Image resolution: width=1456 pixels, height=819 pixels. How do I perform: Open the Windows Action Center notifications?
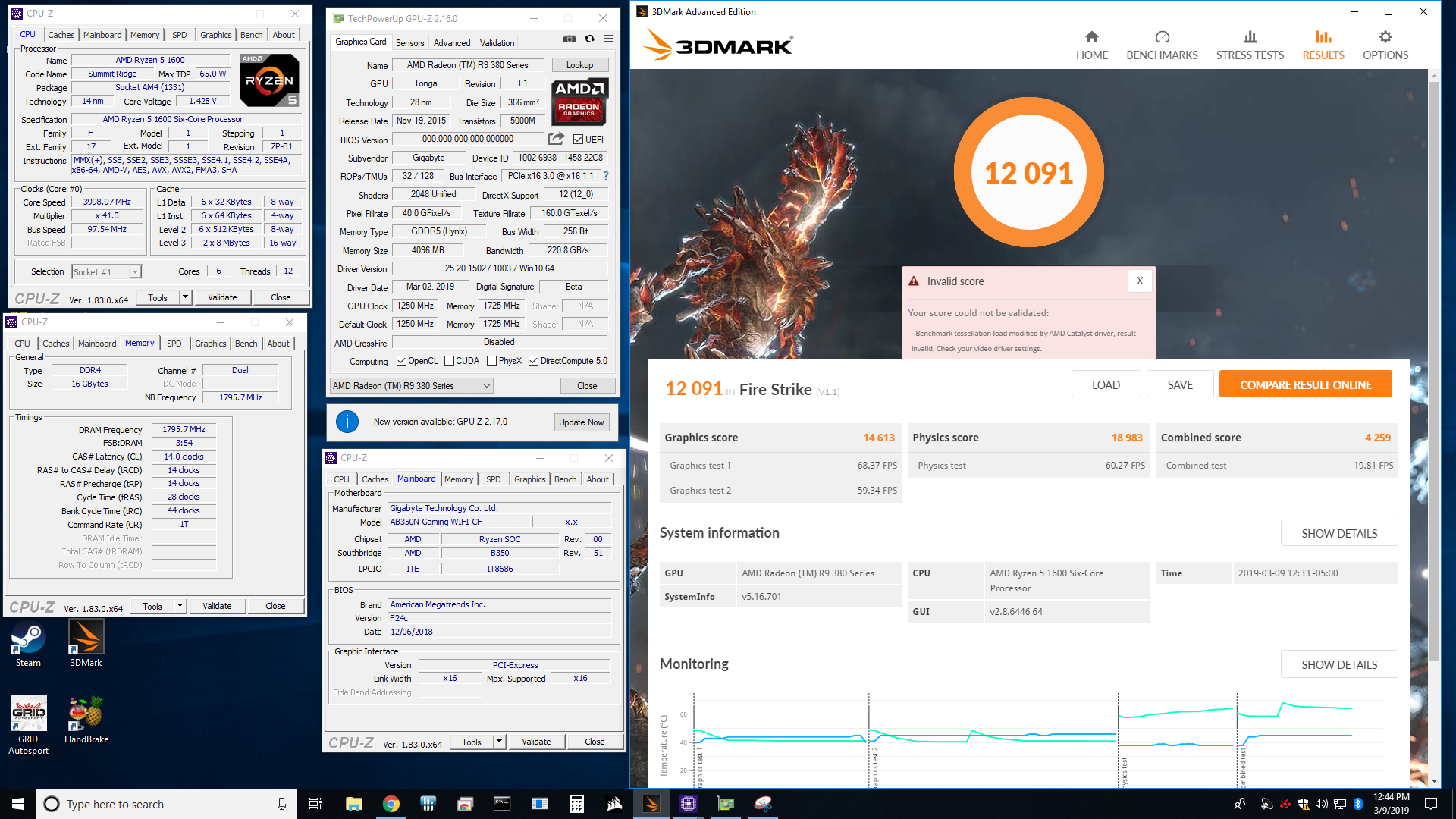(1431, 804)
